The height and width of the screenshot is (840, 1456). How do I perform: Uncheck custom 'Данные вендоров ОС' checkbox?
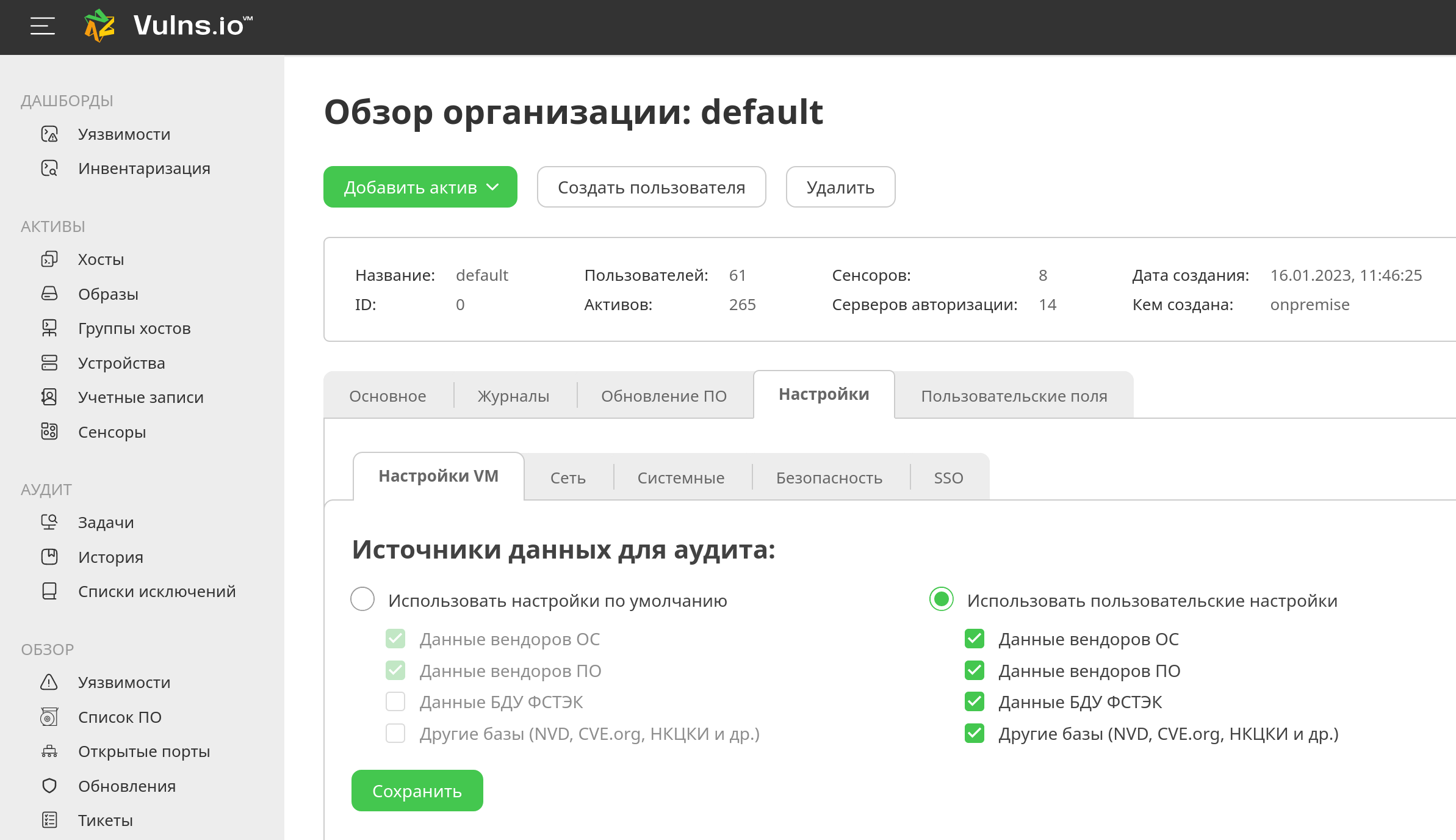975,639
